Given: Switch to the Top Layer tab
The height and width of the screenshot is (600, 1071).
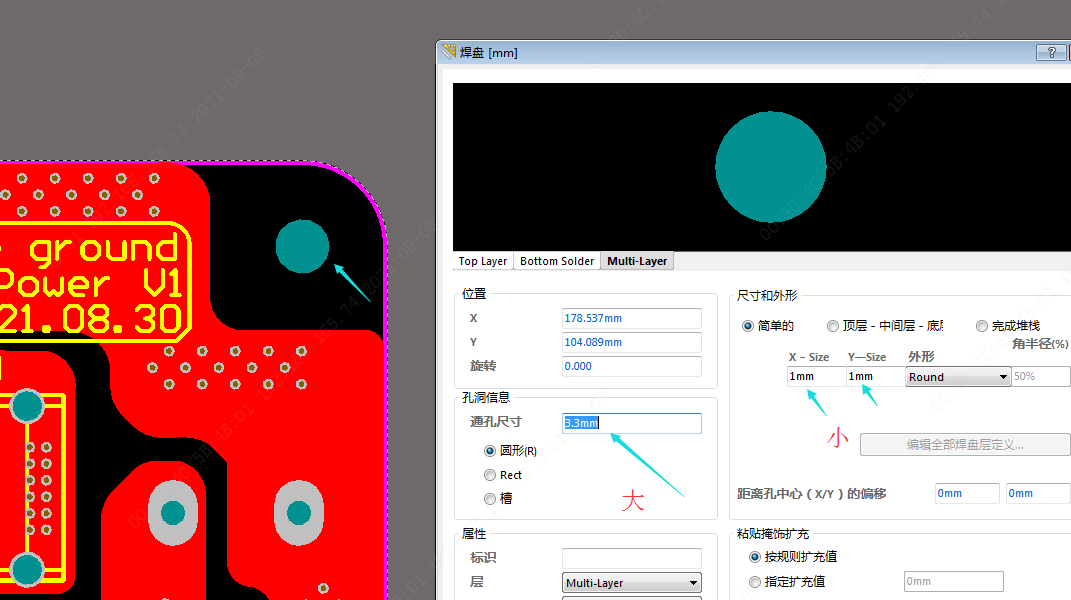Looking at the screenshot, I should [483, 261].
